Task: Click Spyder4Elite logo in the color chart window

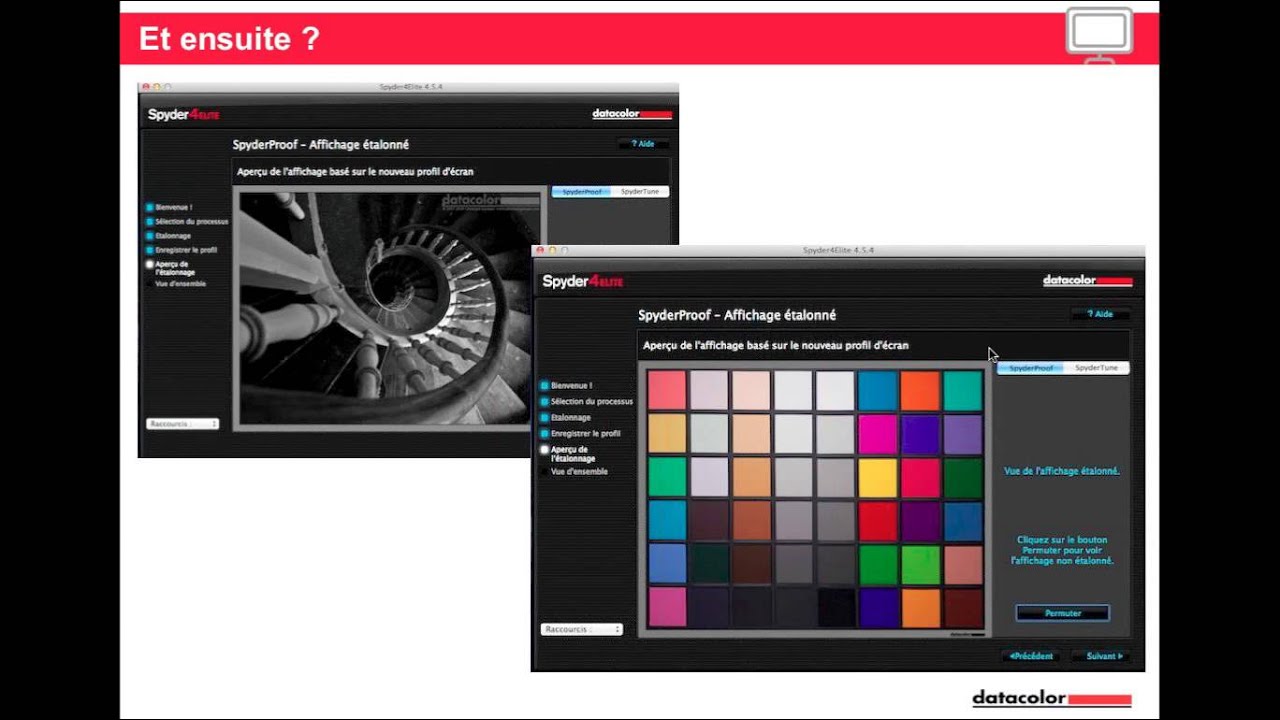Action: pos(582,281)
